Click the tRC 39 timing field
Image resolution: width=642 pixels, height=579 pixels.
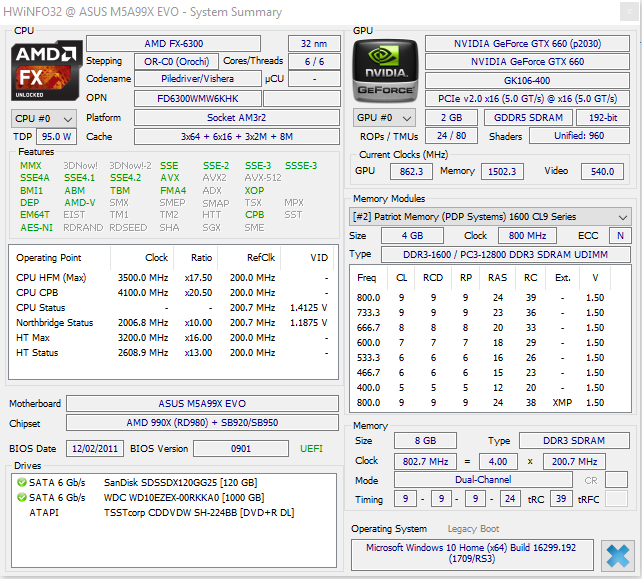[561, 499]
